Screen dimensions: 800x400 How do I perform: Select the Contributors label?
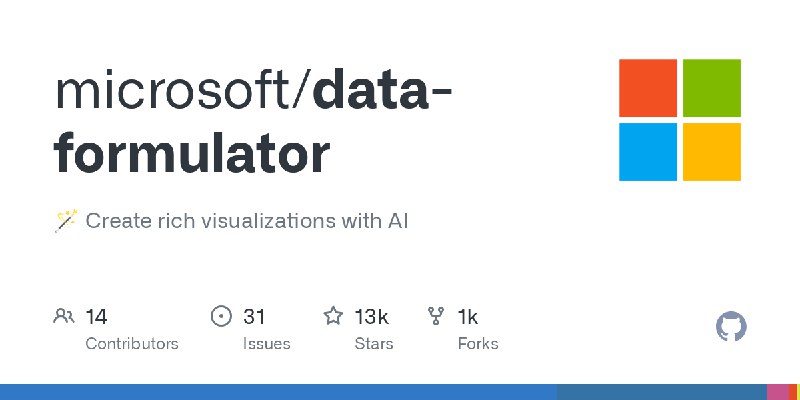[132, 344]
